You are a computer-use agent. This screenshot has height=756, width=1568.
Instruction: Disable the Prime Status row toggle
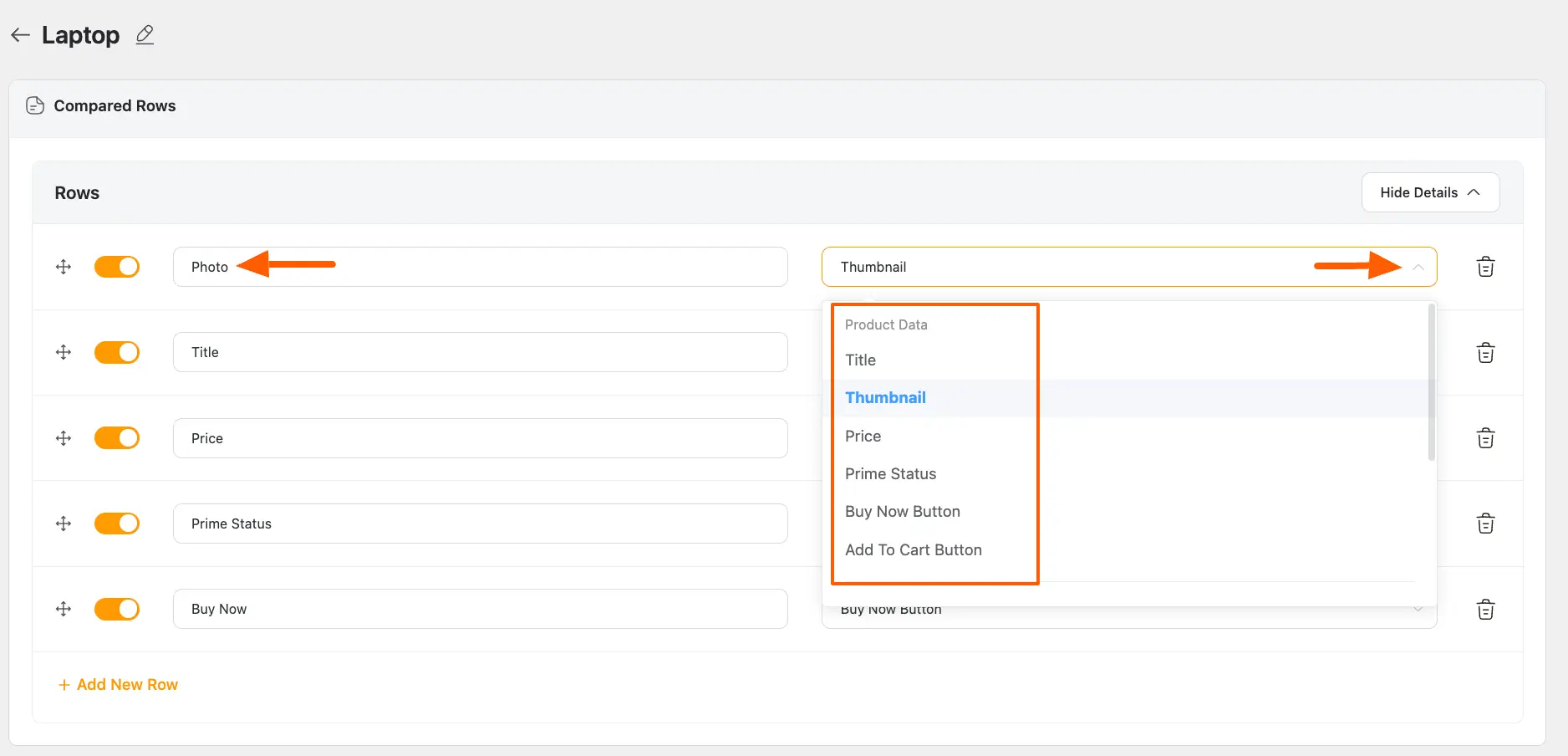click(117, 524)
